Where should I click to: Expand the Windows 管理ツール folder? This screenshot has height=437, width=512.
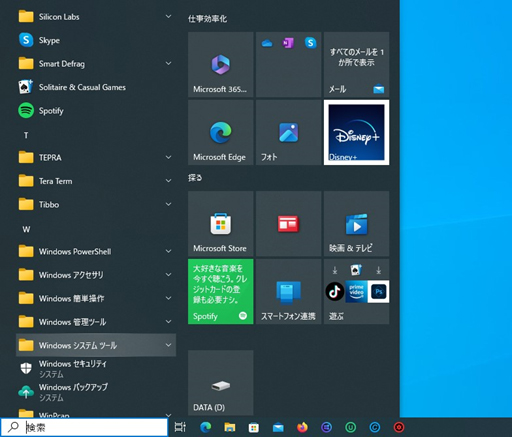tap(169, 322)
